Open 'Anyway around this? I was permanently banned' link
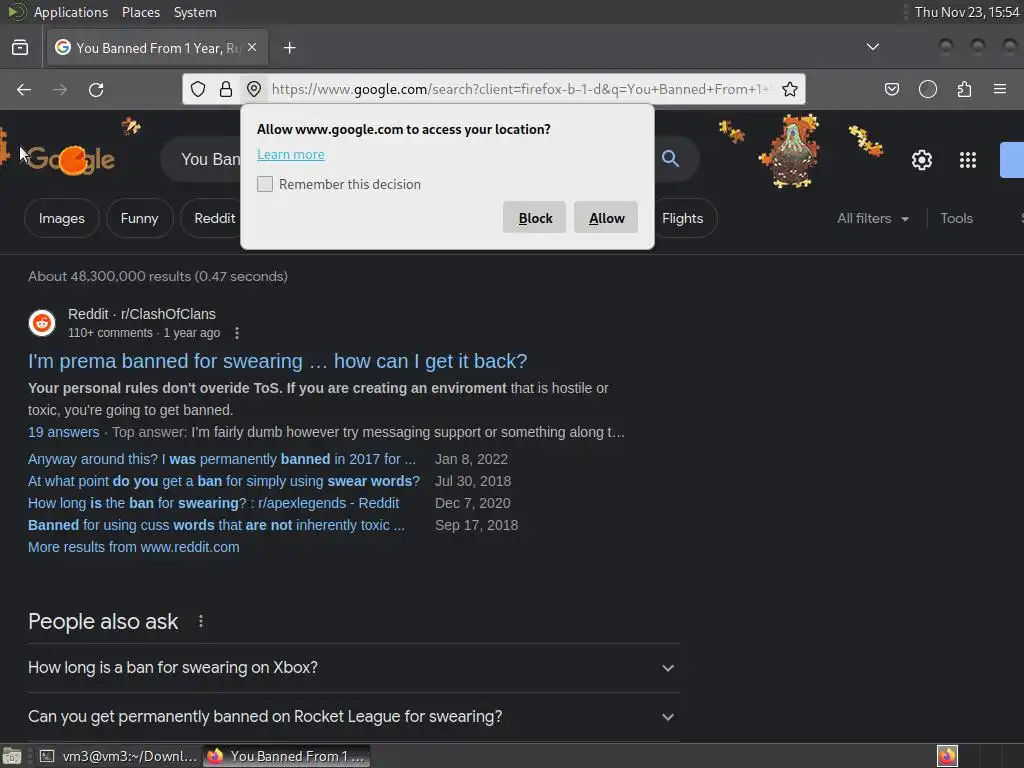The height and width of the screenshot is (768, 1024). 222,459
